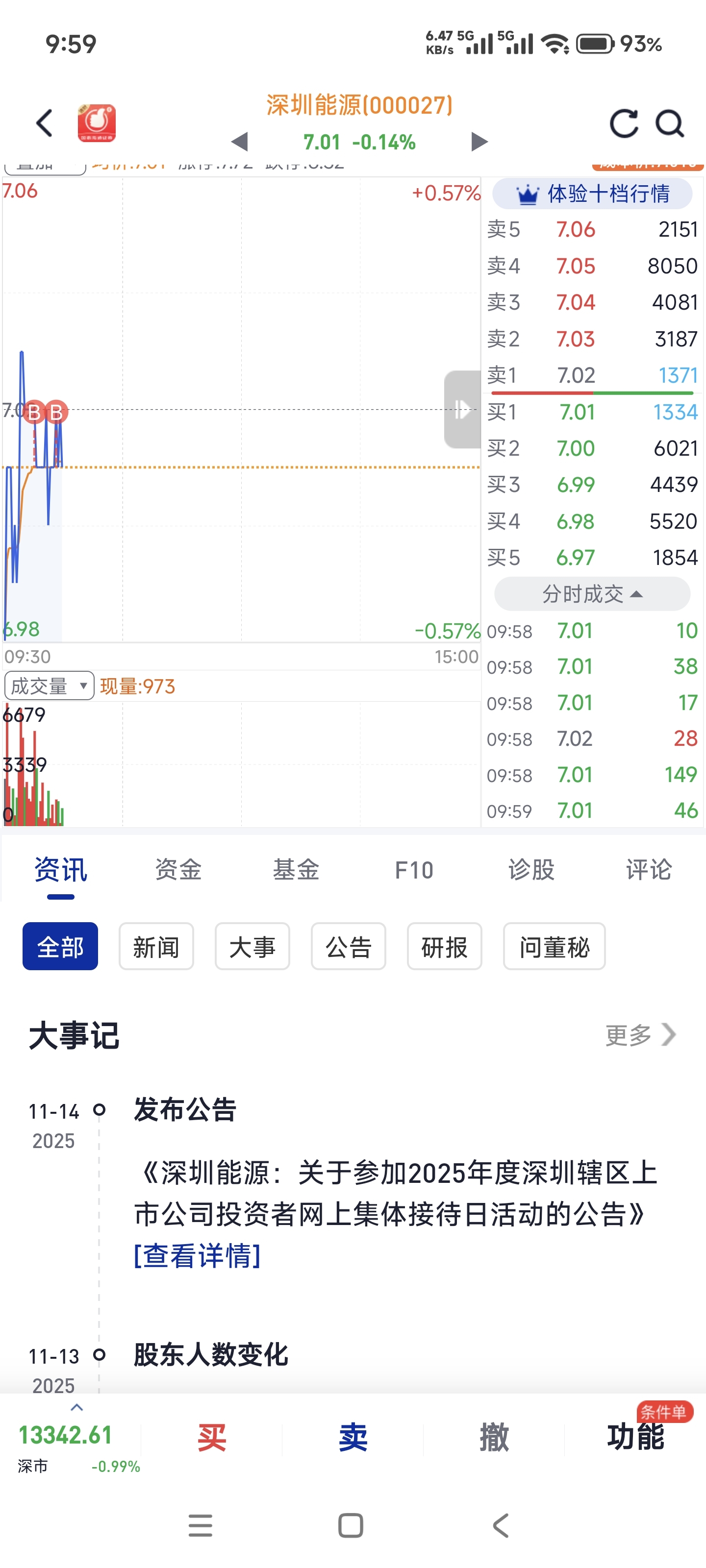
Task: Switch to the F10 tab
Action: coord(414,870)
